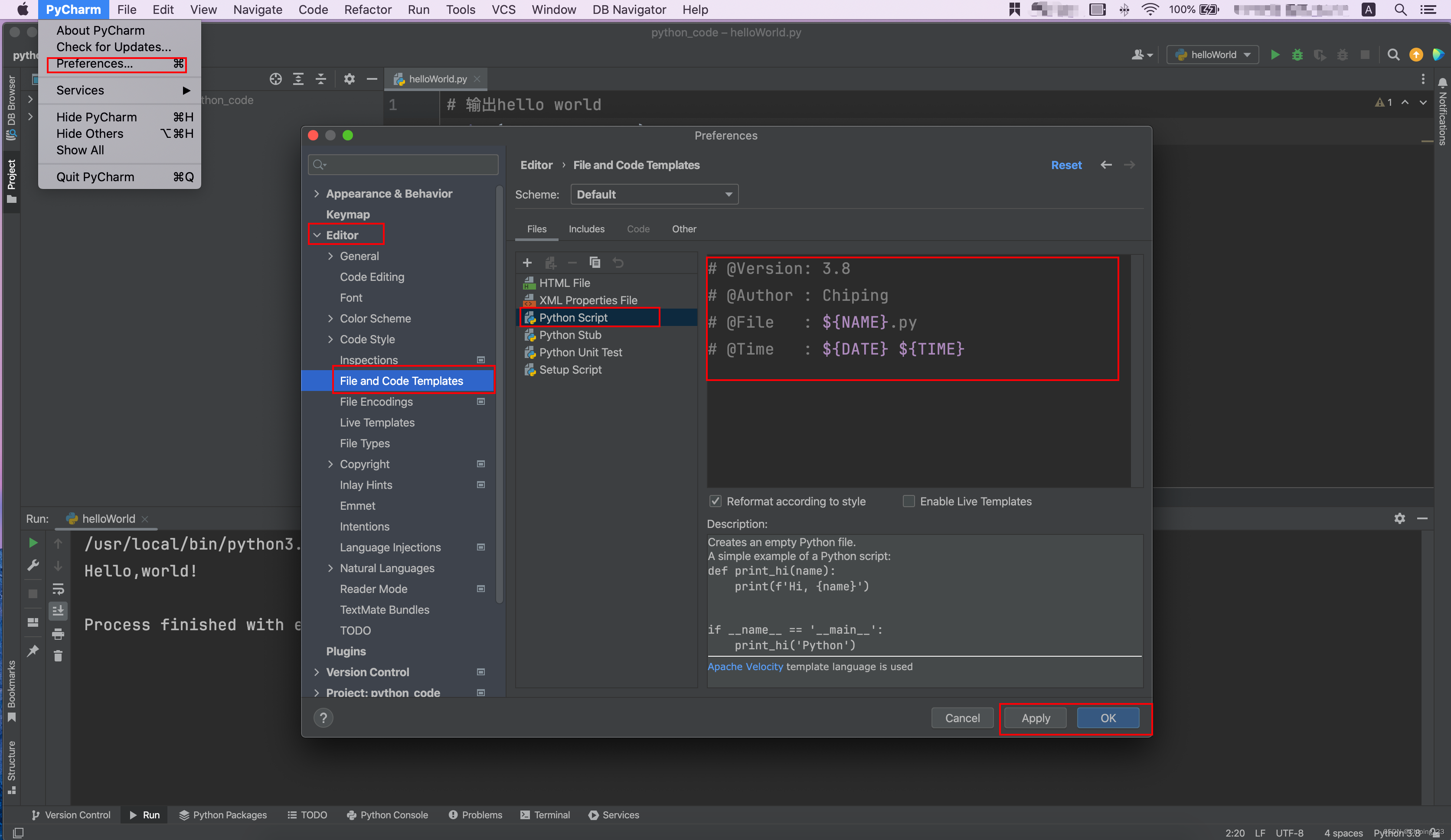
Task: Click the Print icon in Run panel
Action: click(x=58, y=634)
